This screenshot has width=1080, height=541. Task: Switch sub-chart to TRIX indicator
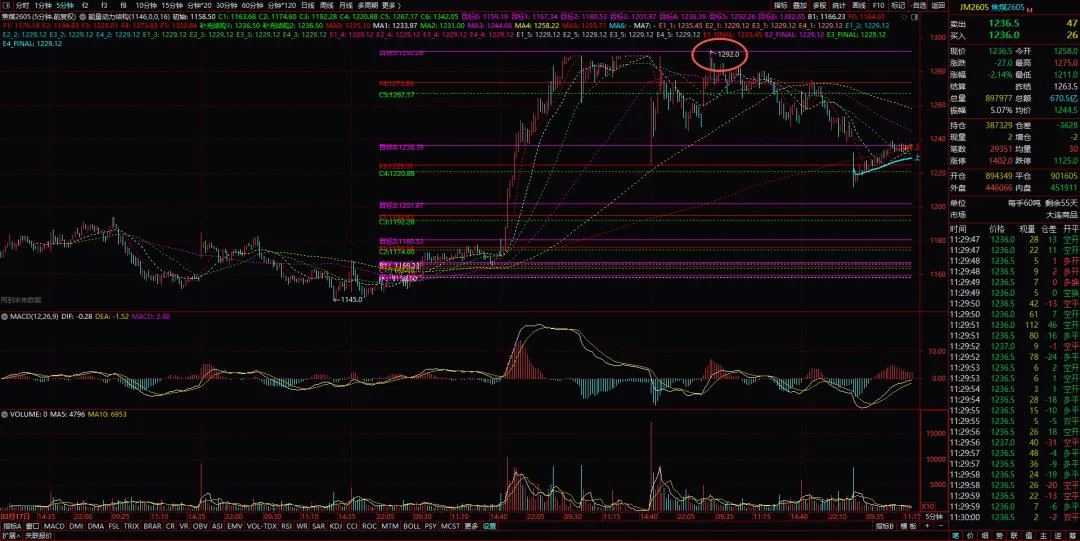131,526
